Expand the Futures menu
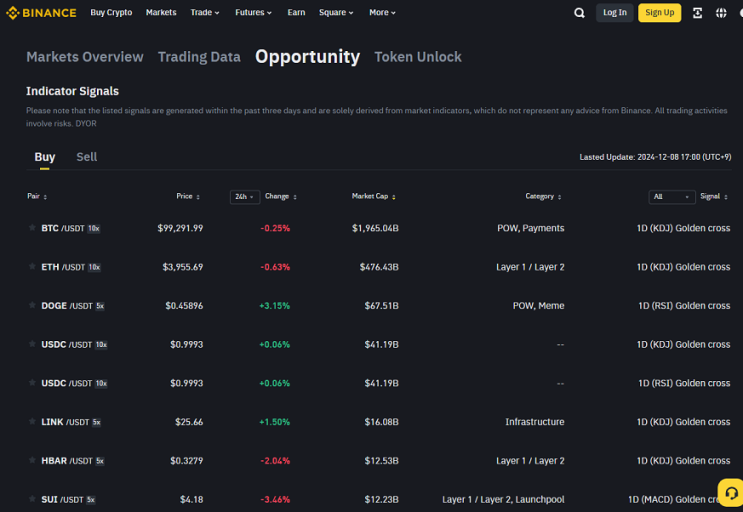Viewport: 743px width, 512px height. pyautogui.click(x=254, y=13)
